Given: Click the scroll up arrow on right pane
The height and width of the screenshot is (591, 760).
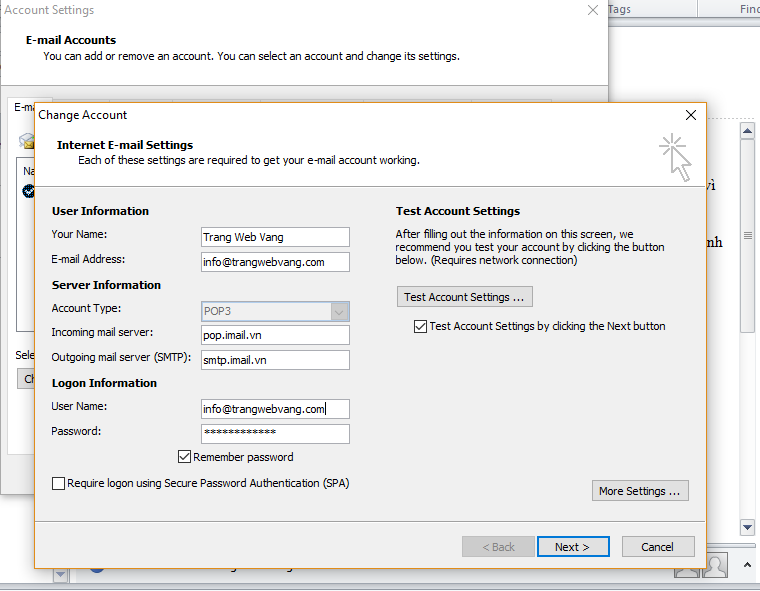Looking at the screenshot, I should tap(747, 130).
